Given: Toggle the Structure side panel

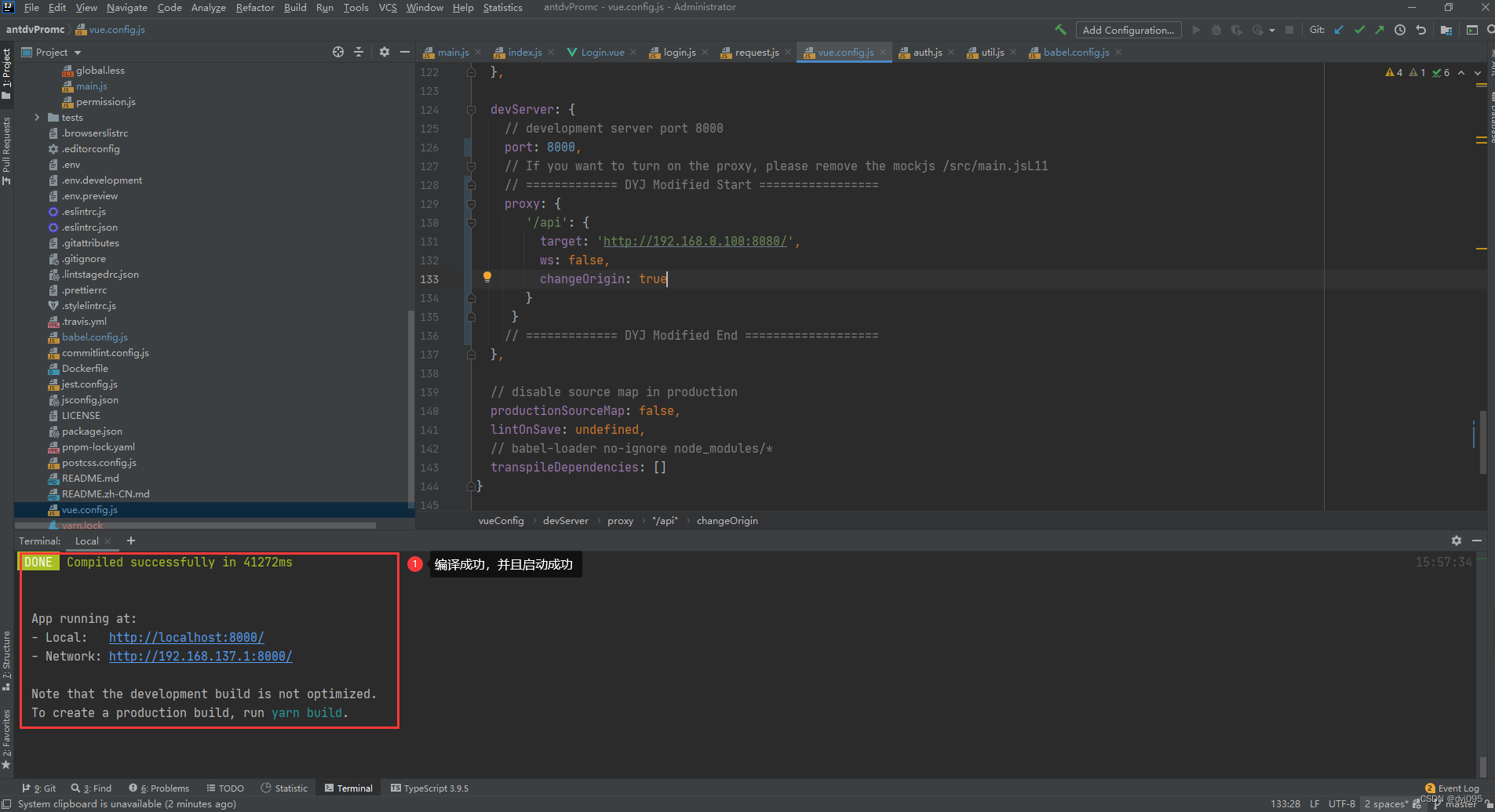Looking at the screenshot, I should pyautogui.click(x=6, y=659).
